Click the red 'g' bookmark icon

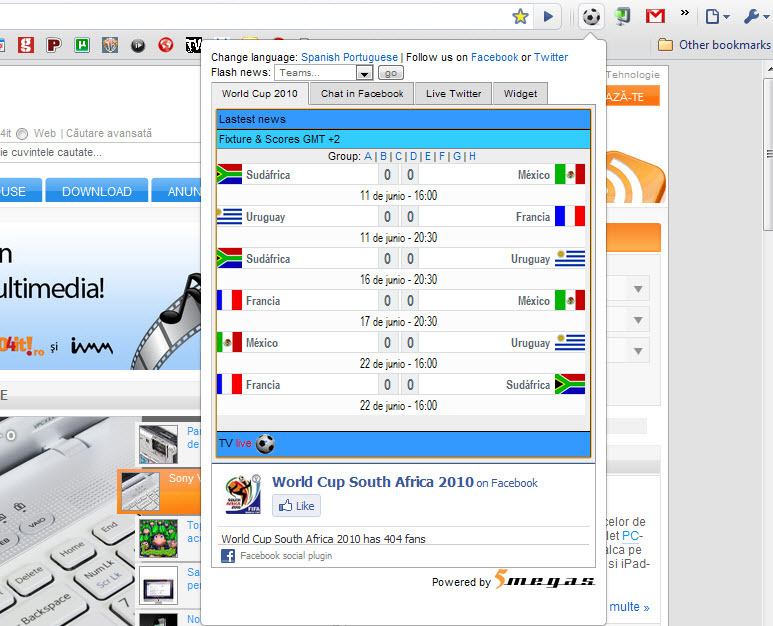(26, 45)
